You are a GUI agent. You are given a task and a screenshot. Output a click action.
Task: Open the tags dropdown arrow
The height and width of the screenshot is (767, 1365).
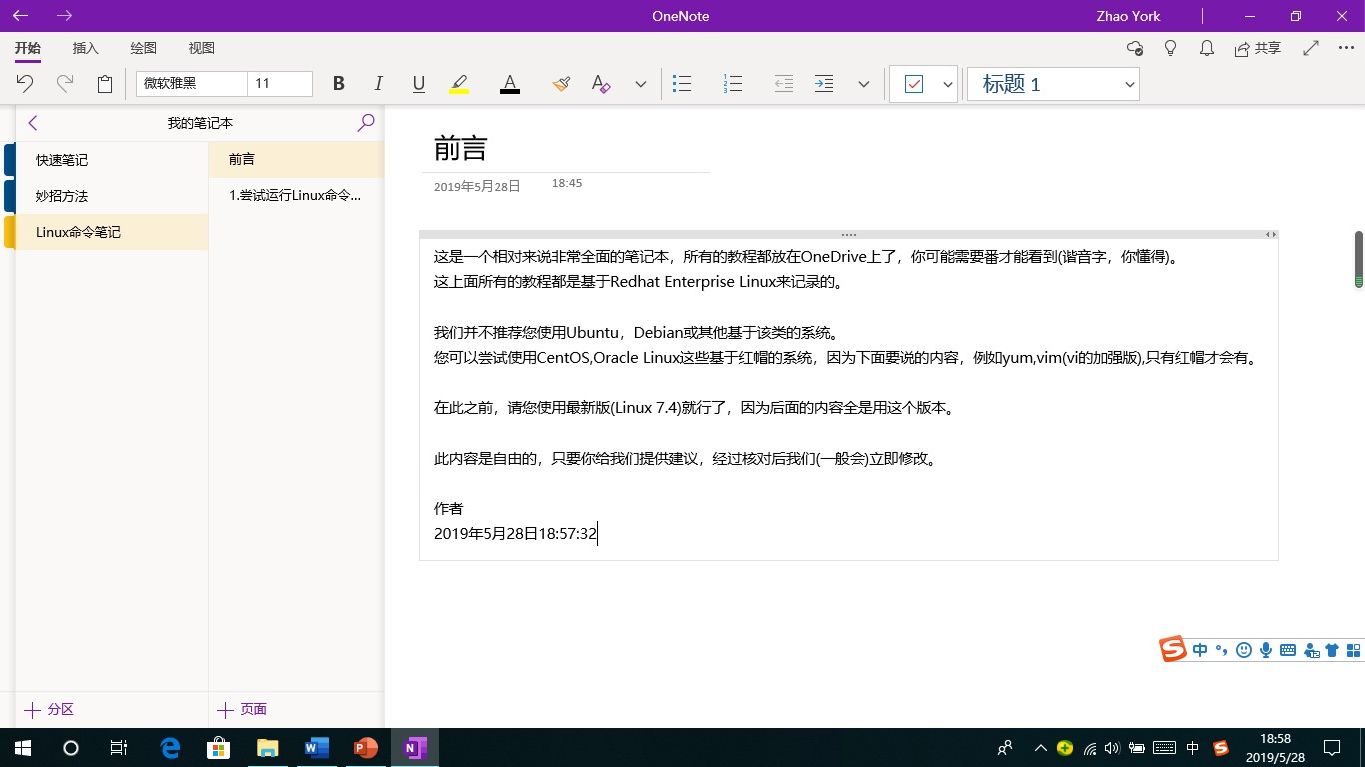click(x=947, y=85)
